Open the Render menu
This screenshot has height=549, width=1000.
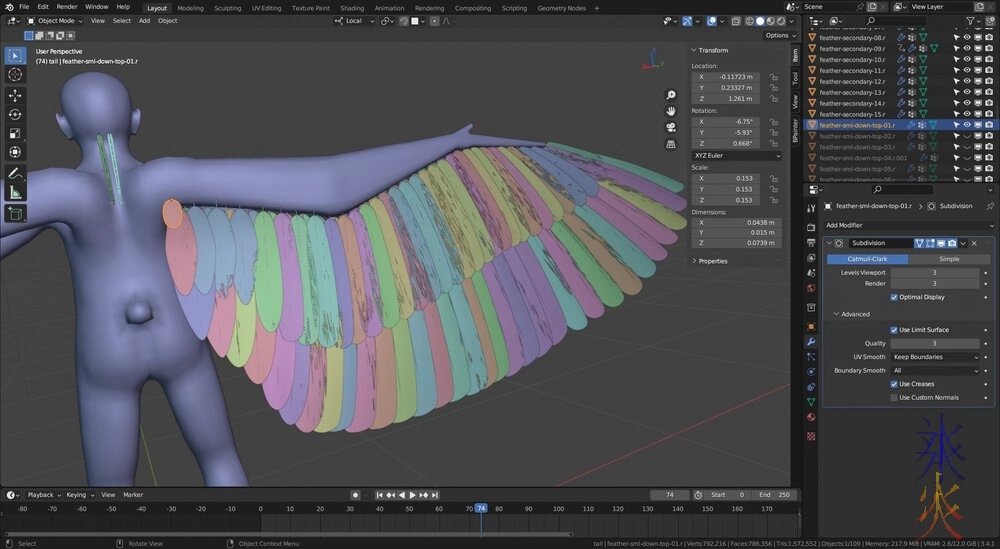[67, 6]
